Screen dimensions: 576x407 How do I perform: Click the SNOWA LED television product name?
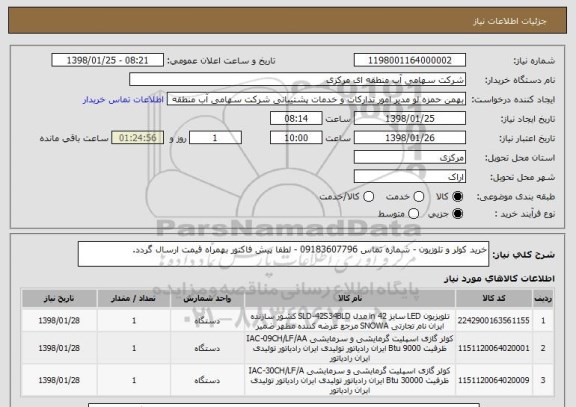350,321
